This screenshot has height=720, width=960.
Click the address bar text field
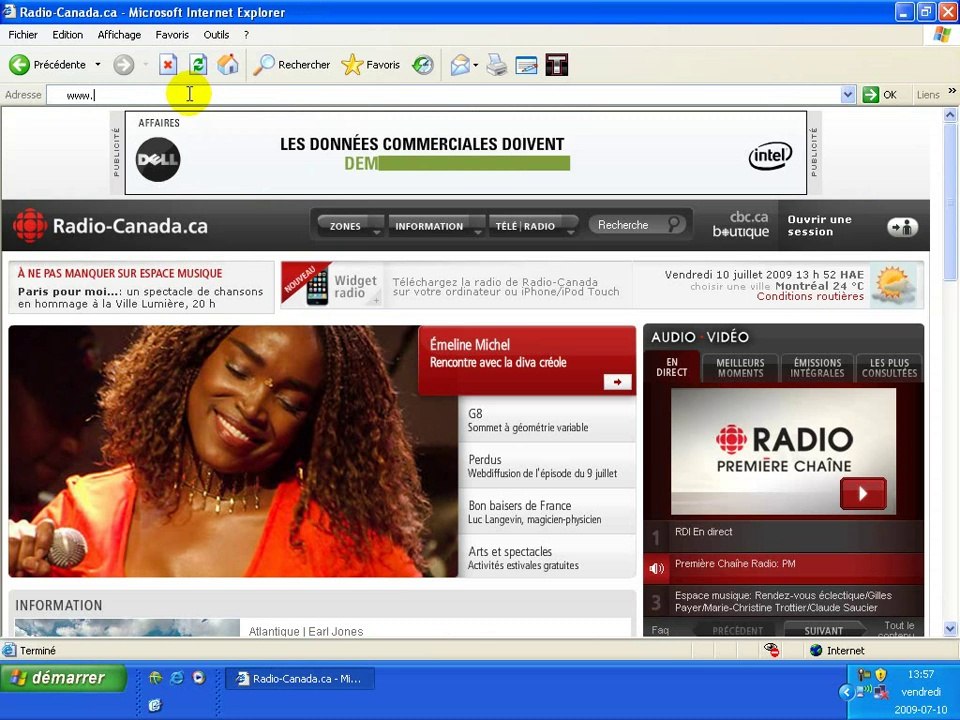tap(444, 95)
